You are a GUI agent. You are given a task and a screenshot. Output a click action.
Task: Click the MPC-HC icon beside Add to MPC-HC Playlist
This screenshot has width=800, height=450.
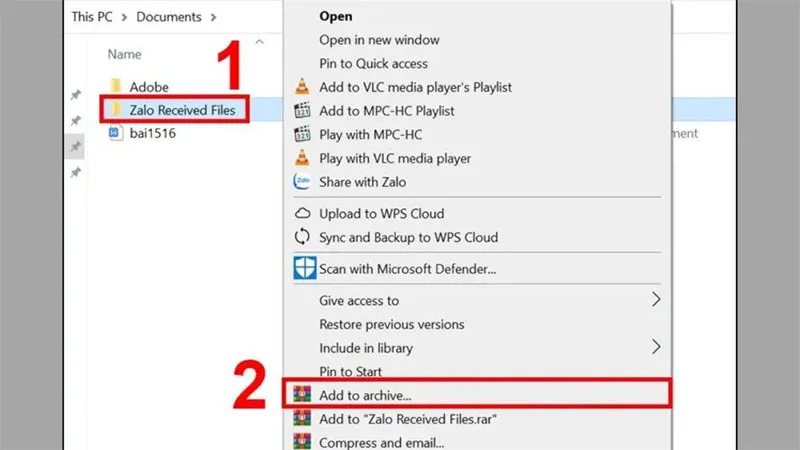tap(302, 110)
